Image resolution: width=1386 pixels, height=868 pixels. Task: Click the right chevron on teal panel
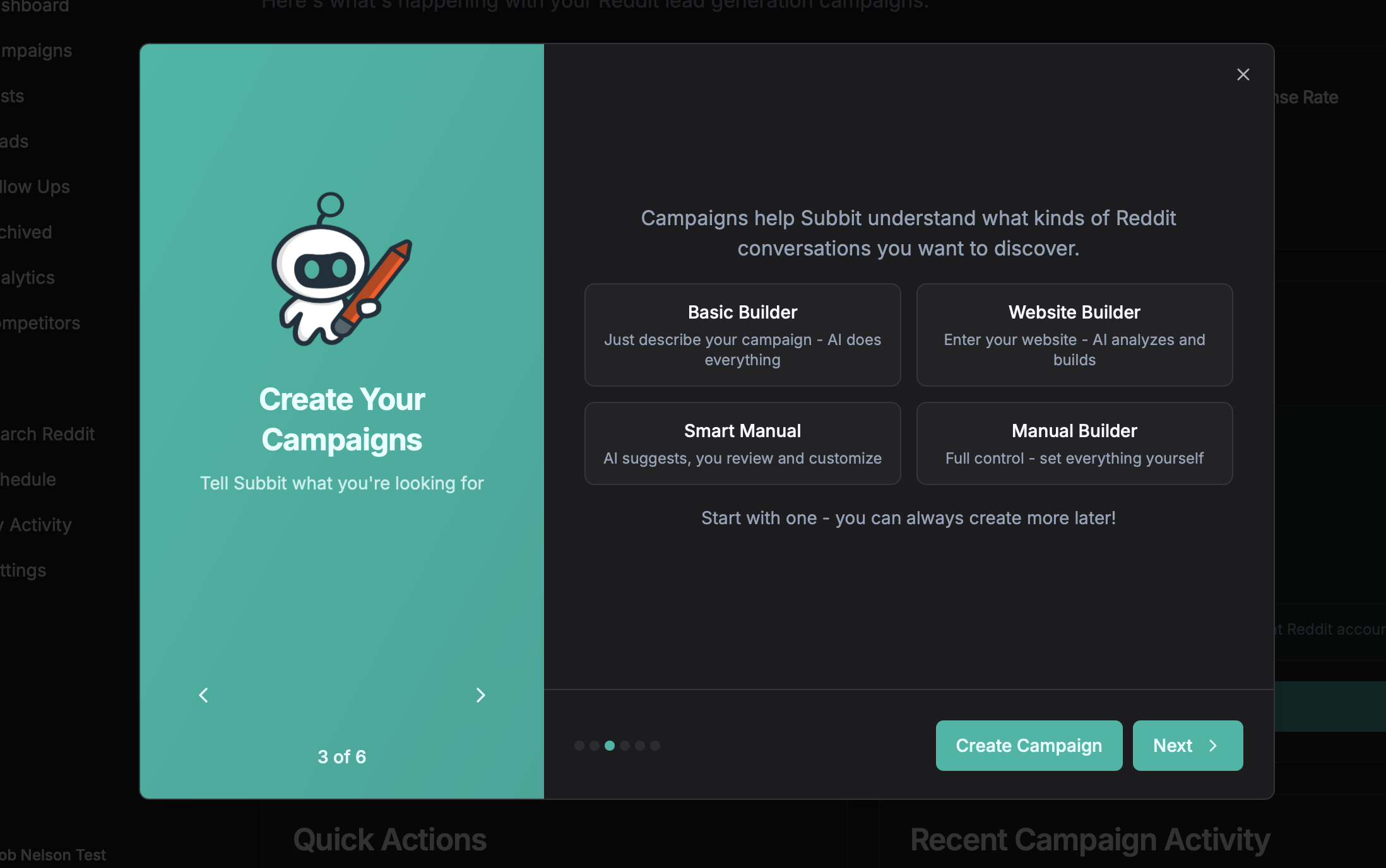[x=480, y=695]
